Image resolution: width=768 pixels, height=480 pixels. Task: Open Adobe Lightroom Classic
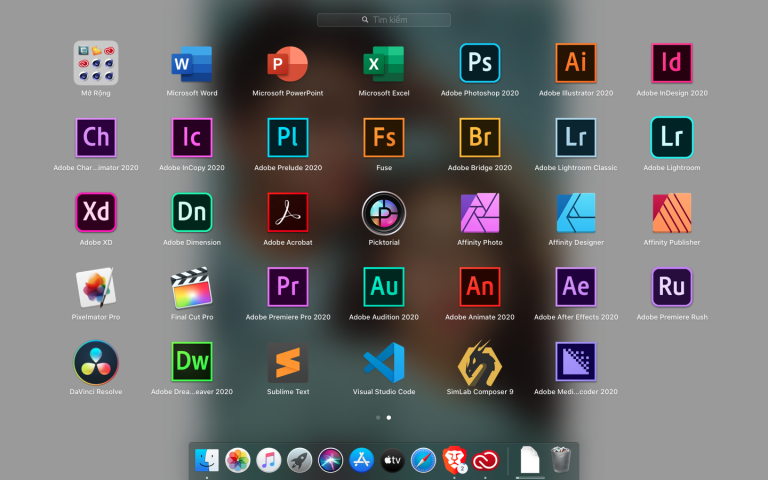576,138
